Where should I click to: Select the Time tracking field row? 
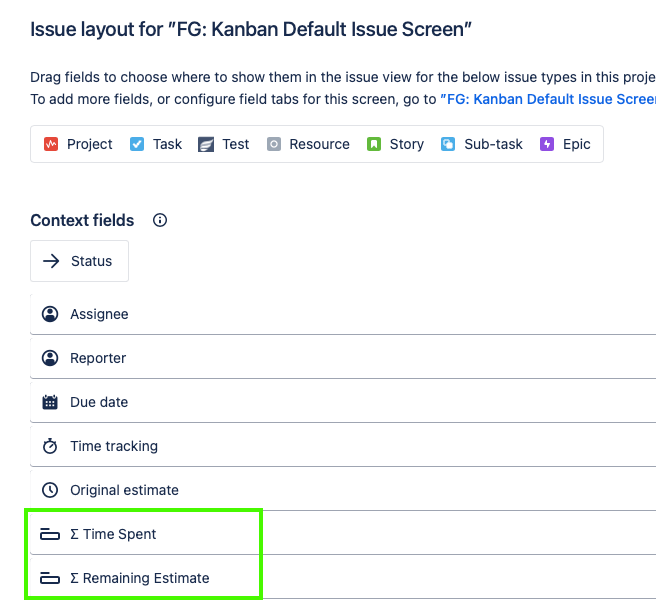[x=343, y=446]
